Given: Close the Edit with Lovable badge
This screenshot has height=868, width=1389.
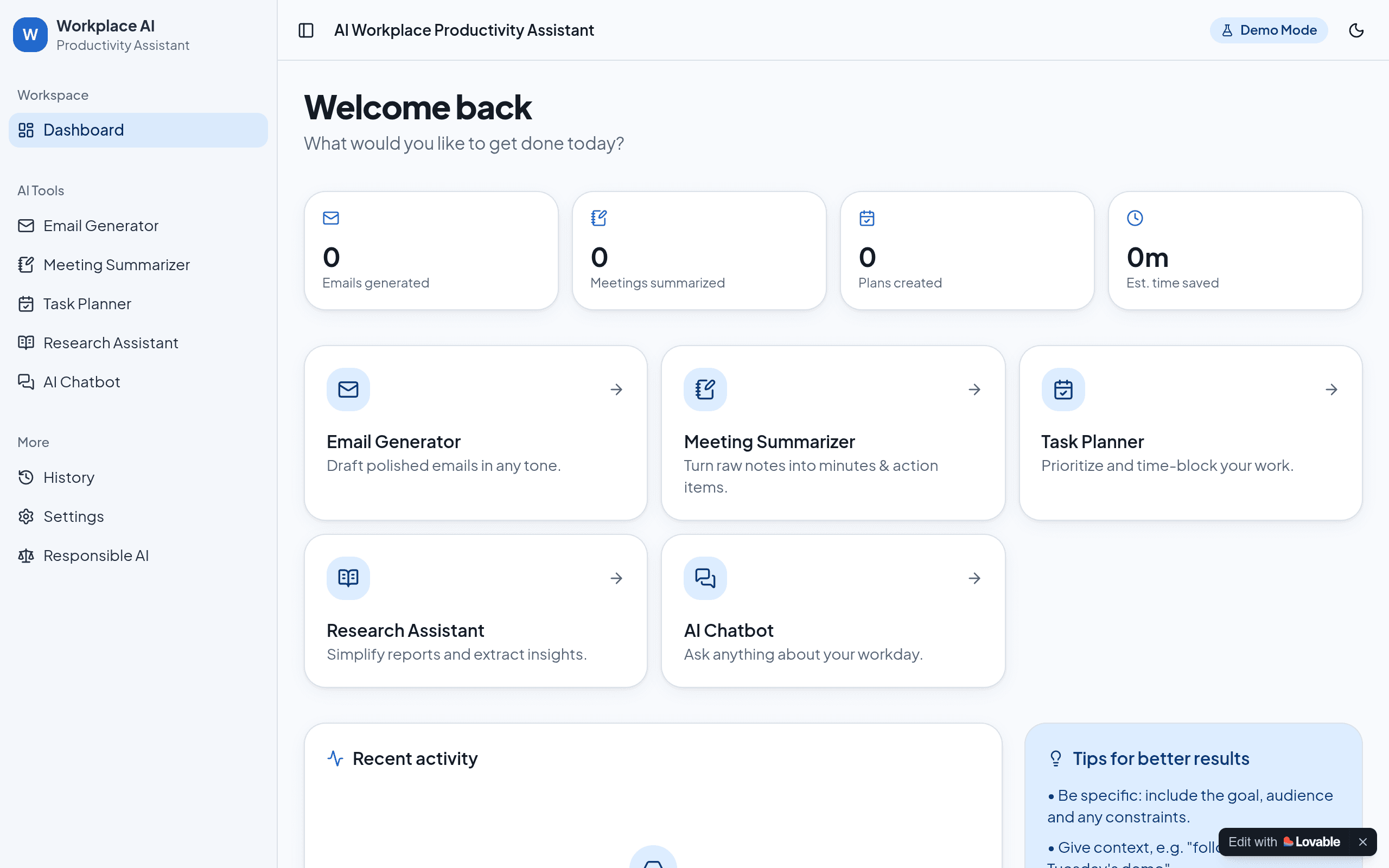Looking at the screenshot, I should click(1363, 841).
